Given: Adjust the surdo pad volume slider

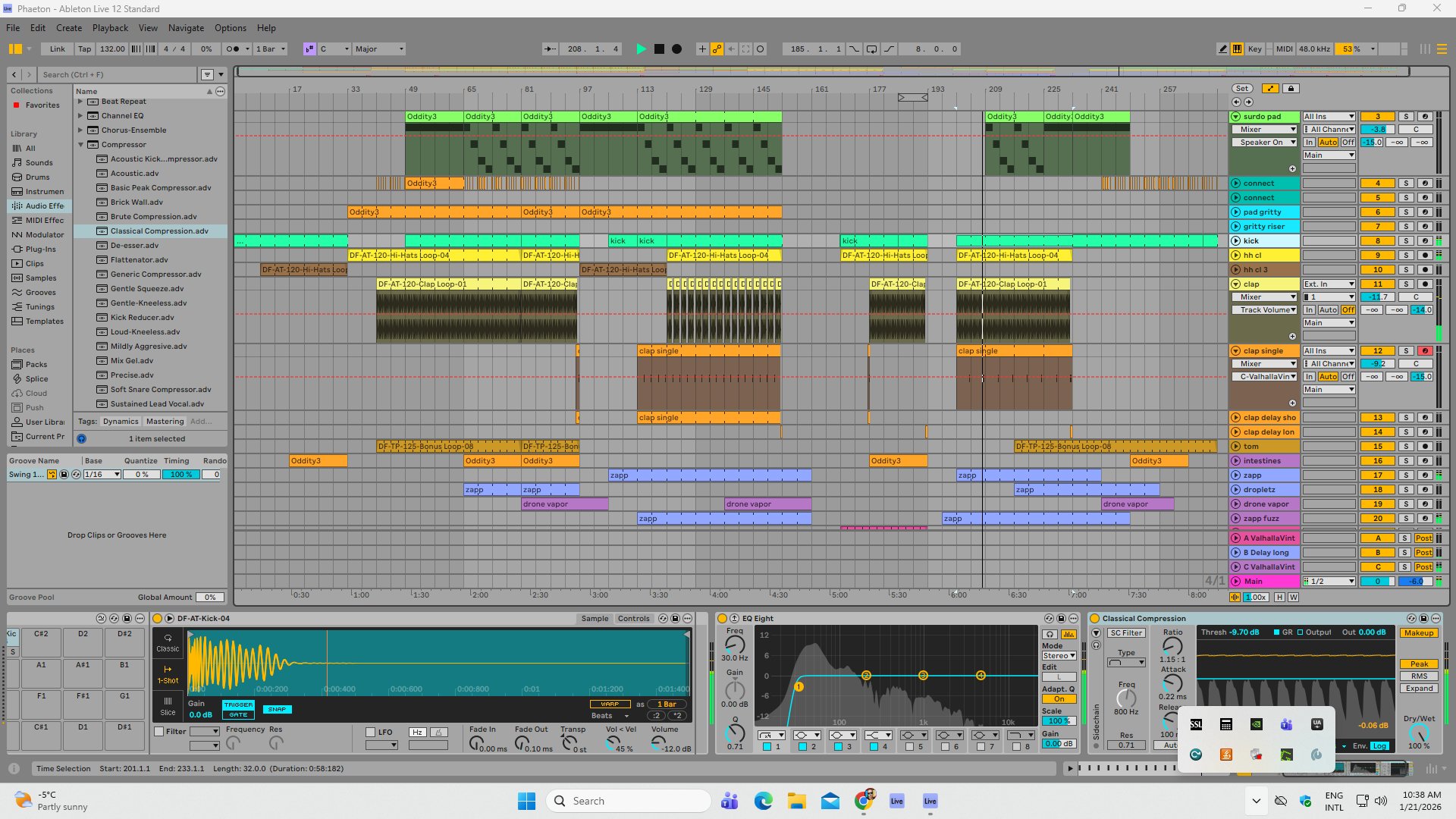Looking at the screenshot, I should click(1377, 130).
